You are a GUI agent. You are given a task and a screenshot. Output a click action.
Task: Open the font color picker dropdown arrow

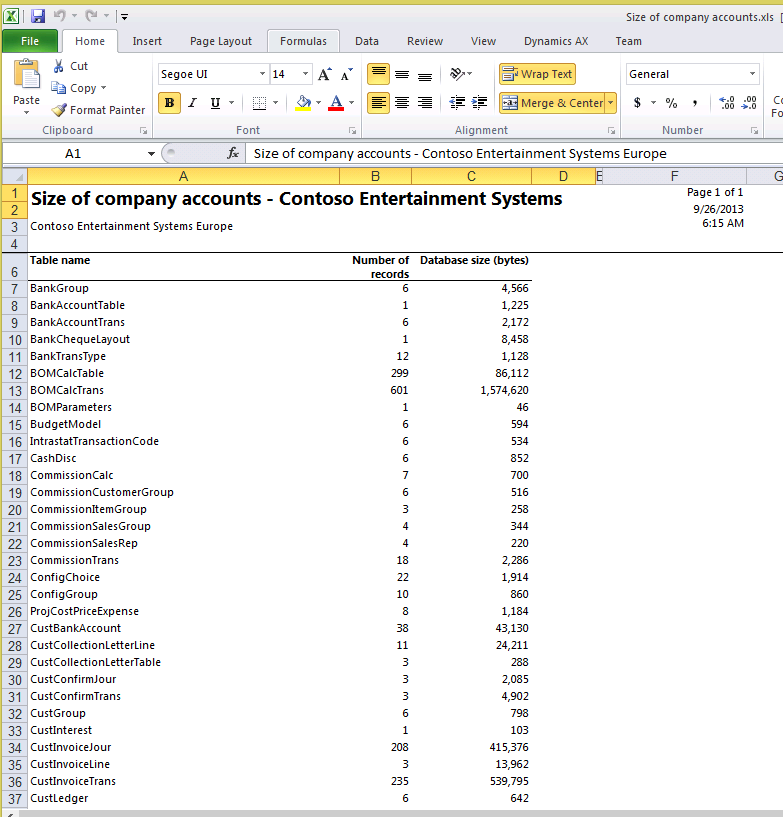(350, 103)
